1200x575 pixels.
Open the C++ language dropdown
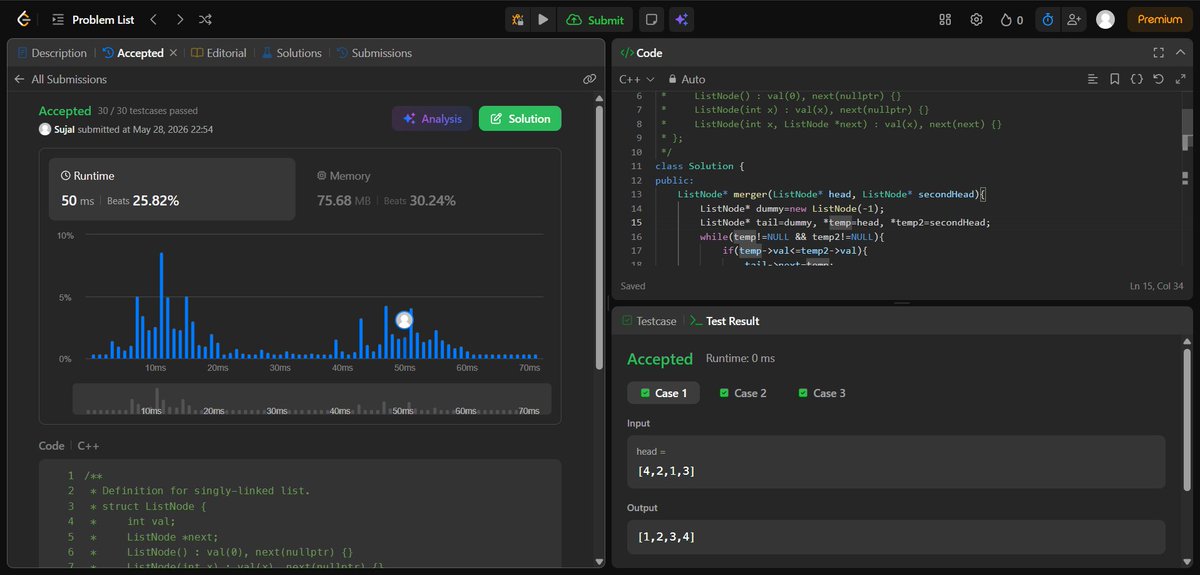(x=637, y=79)
